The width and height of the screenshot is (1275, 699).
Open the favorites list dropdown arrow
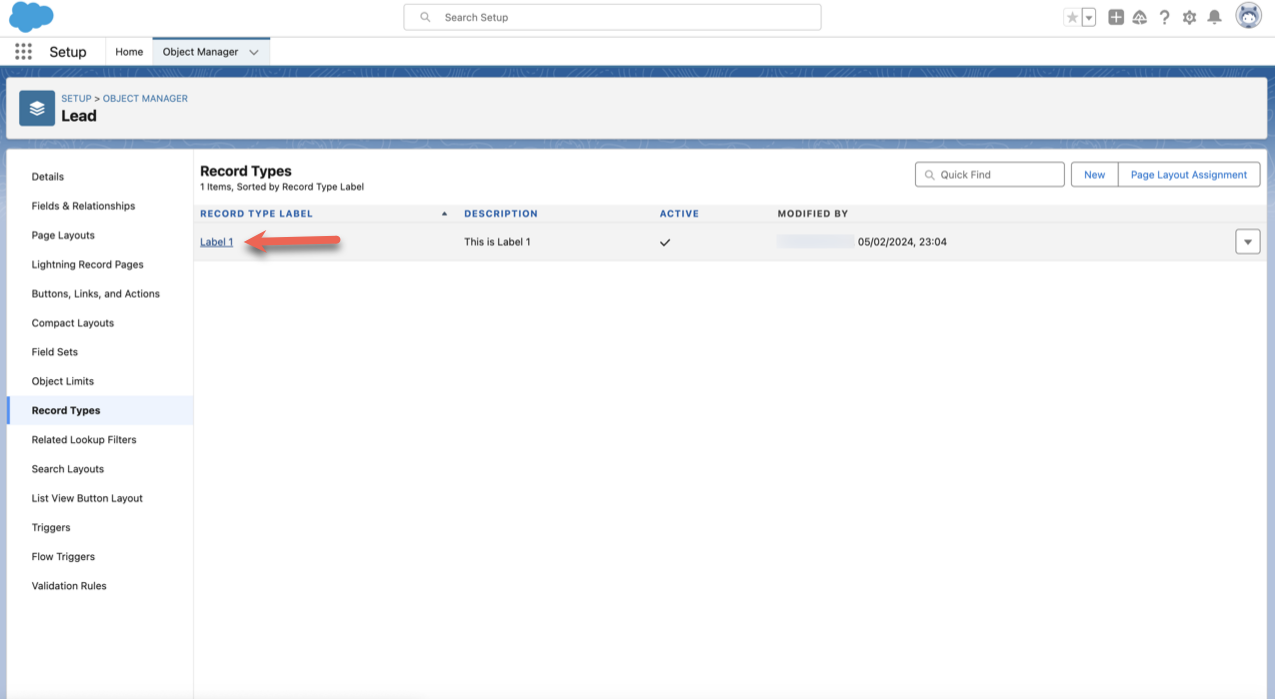[1089, 17]
